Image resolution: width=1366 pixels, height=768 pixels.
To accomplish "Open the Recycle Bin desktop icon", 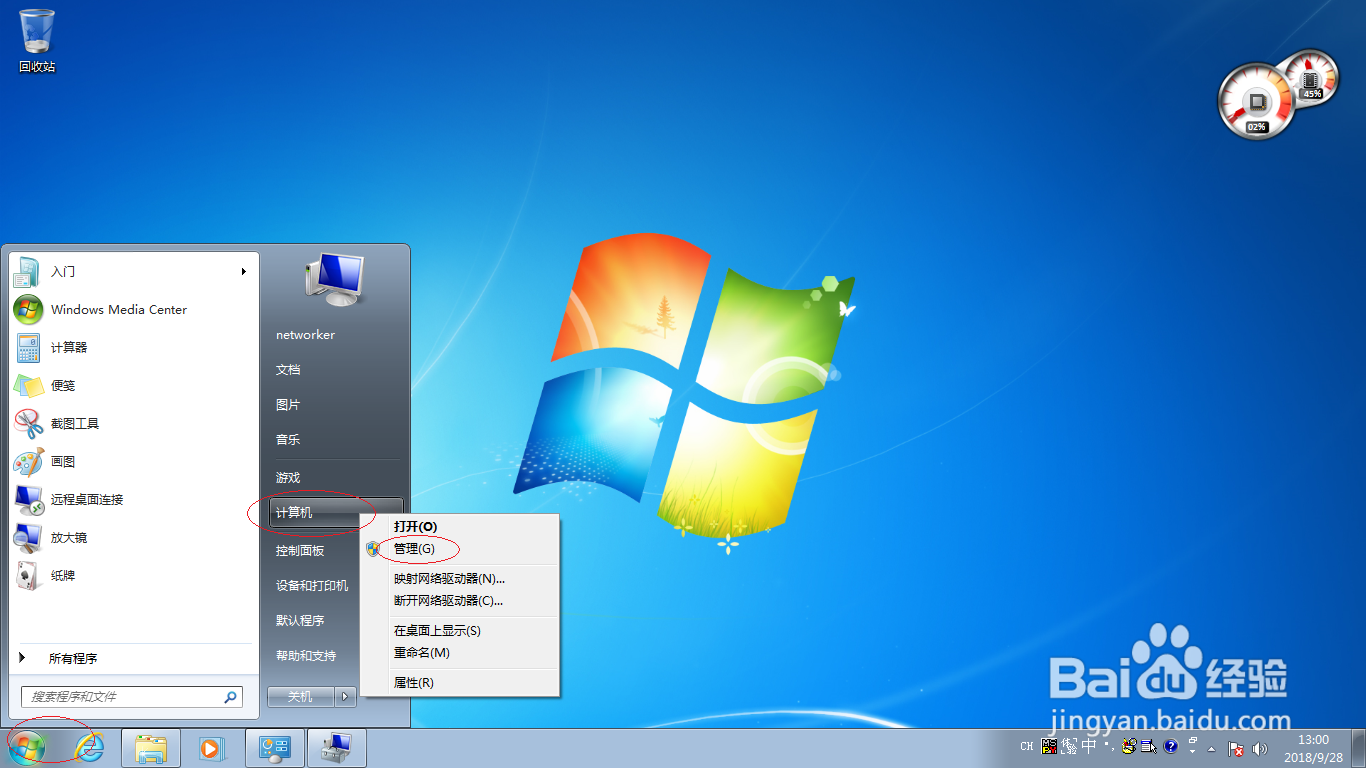I will pos(37,40).
